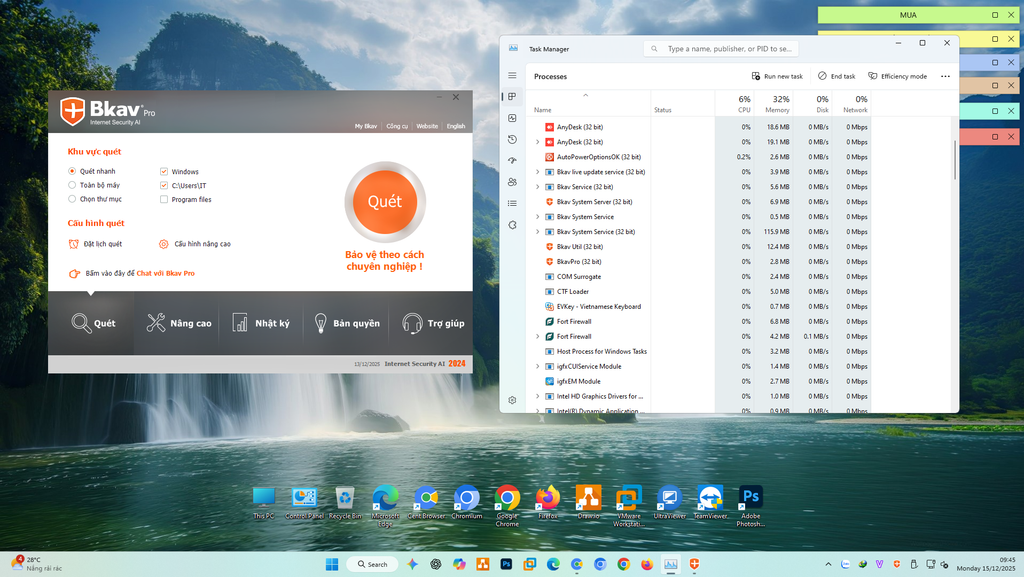Click the Chat với Bkav Pro link
The image size is (1024, 577).
pyautogui.click(x=165, y=273)
